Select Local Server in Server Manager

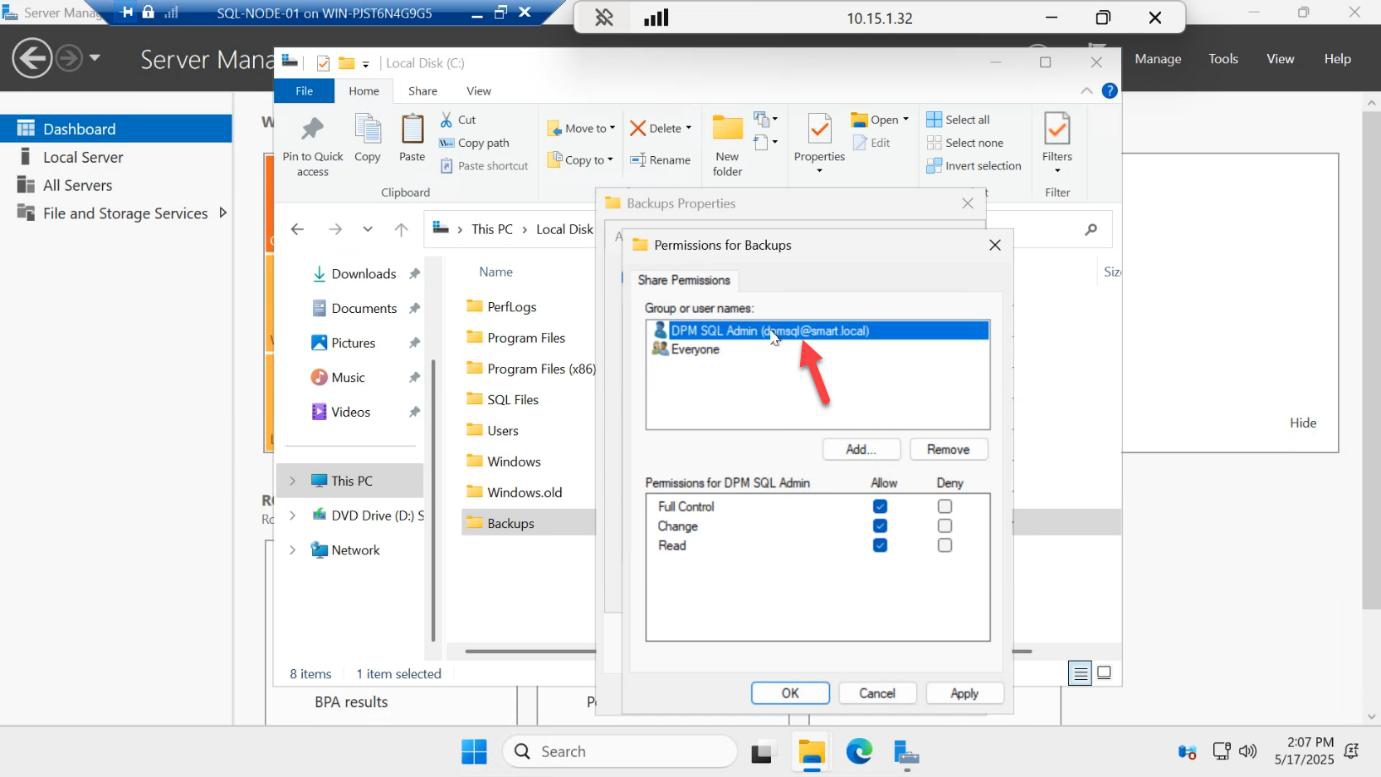[83, 157]
